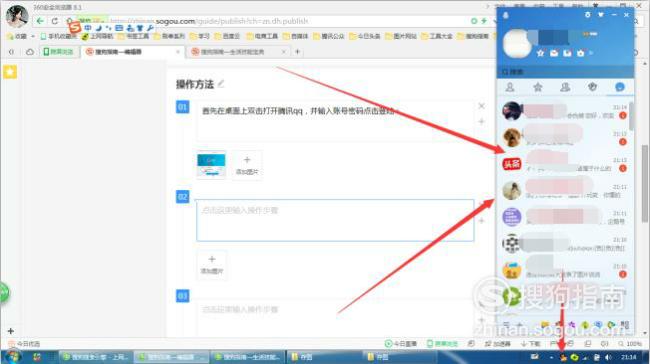This screenshot has width=650, height=364.
Task: Open the green mobile pinned tab
Action: [58, 52]
